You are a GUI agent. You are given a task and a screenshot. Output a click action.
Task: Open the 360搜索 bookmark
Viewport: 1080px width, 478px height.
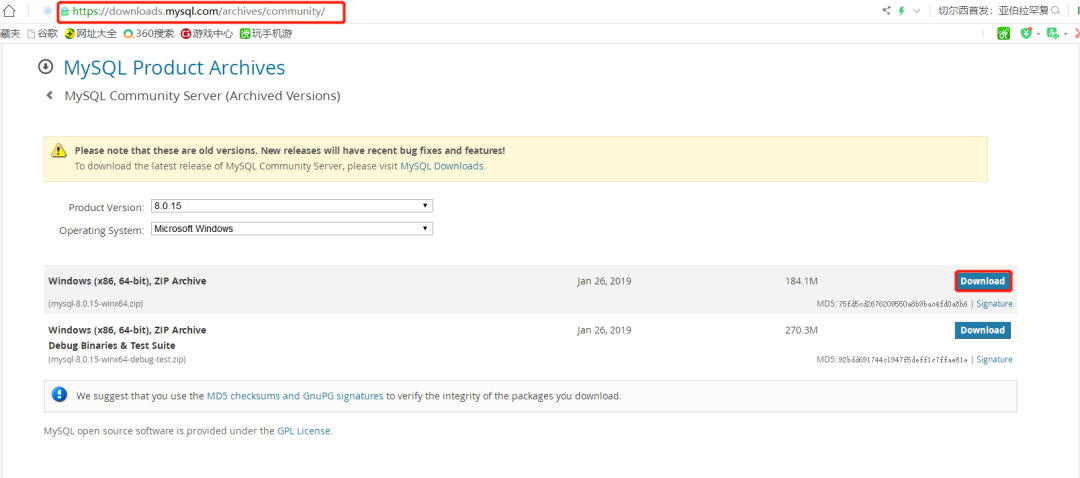[149, 33]
